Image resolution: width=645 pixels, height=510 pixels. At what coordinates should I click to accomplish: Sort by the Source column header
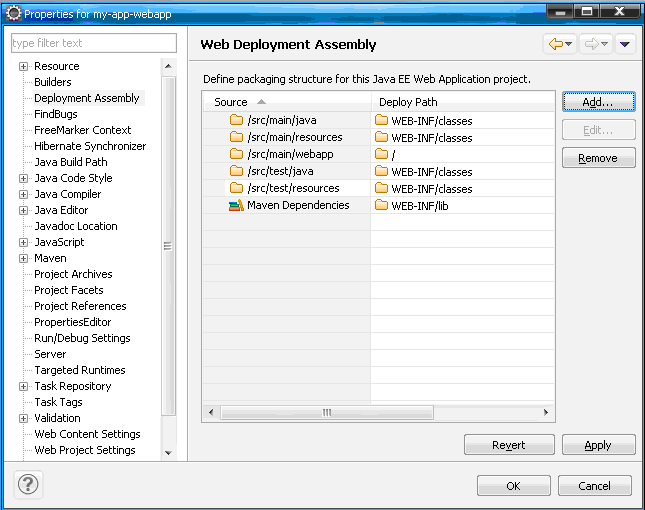tap(285, 102)
